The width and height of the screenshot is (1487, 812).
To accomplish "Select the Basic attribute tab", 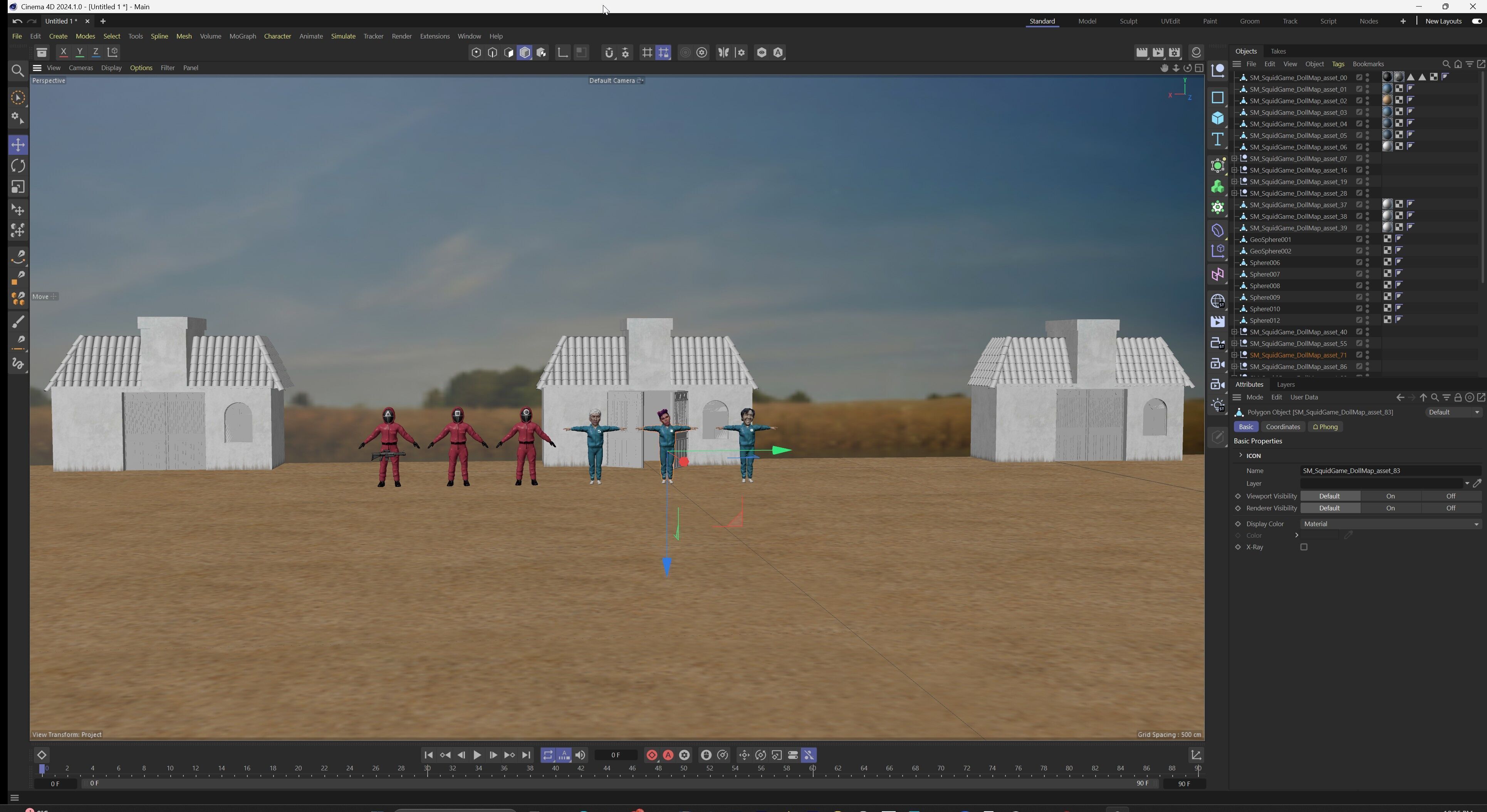I will coord(1246,427).
